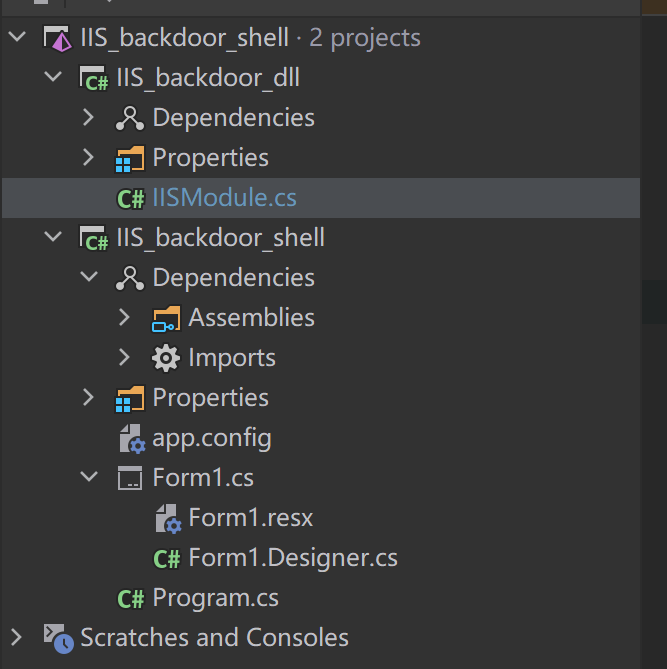The image size is (667, 669).
Task: Expand Scratches and Consoles
Action: click(x=16, y=637)
